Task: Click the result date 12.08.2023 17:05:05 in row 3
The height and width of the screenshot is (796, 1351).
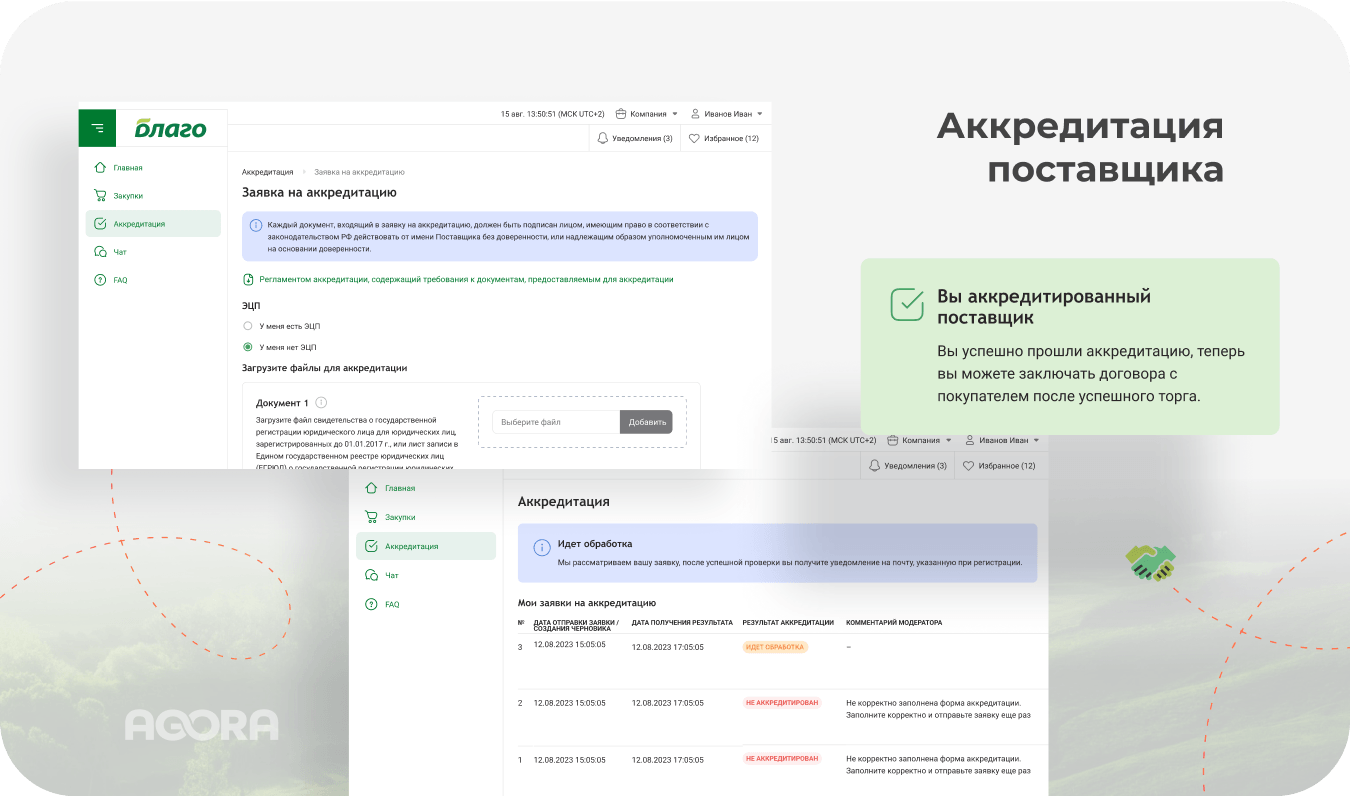Action: [668, 647]
